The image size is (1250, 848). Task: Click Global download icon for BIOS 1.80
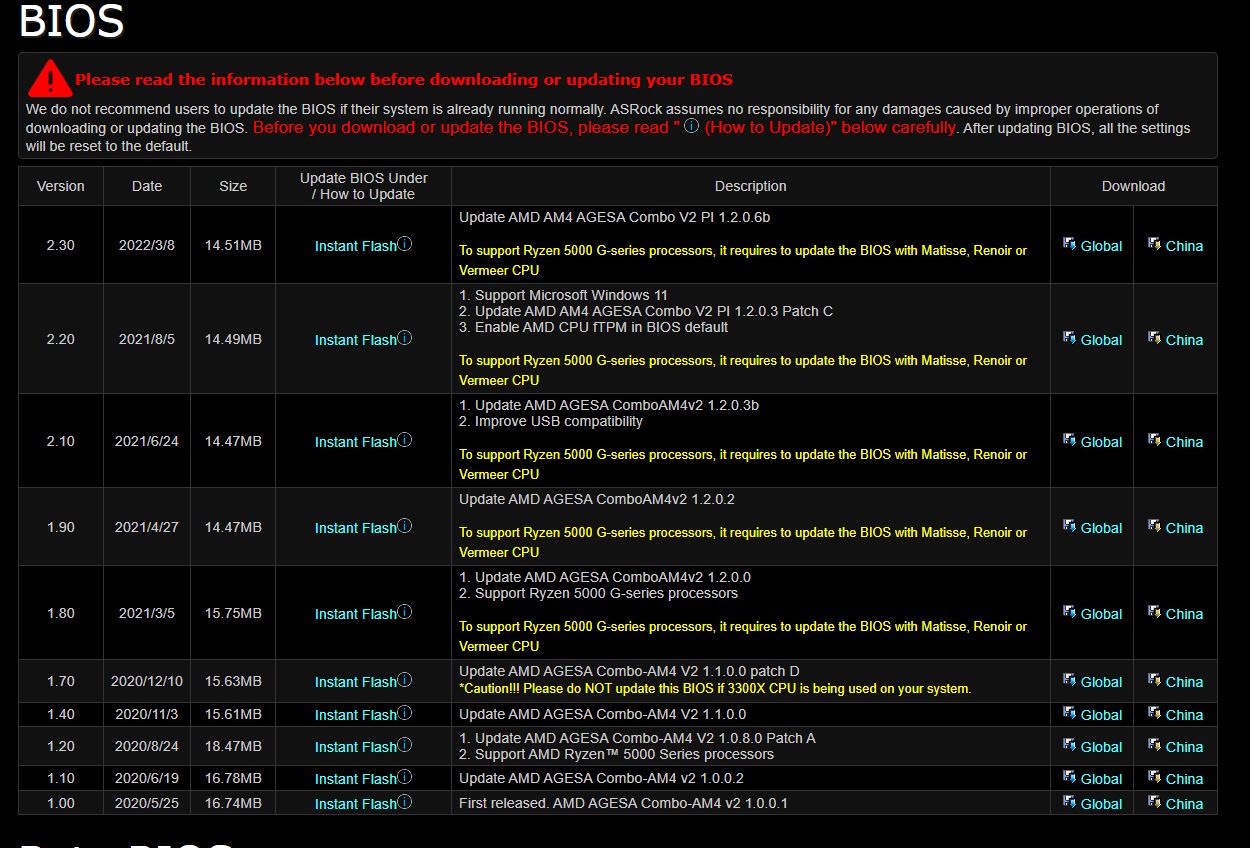(x=1069, y=612)
